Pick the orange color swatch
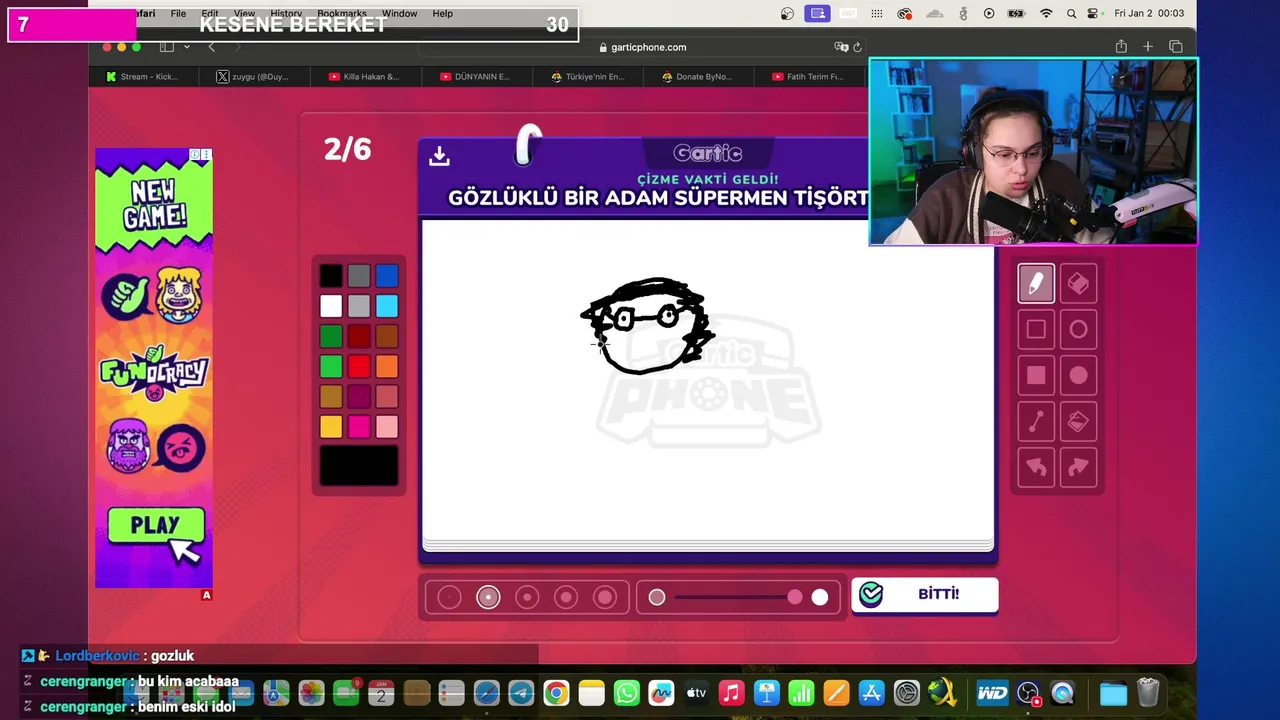This screenshot has height=720, width=1280. coord(387,366)
